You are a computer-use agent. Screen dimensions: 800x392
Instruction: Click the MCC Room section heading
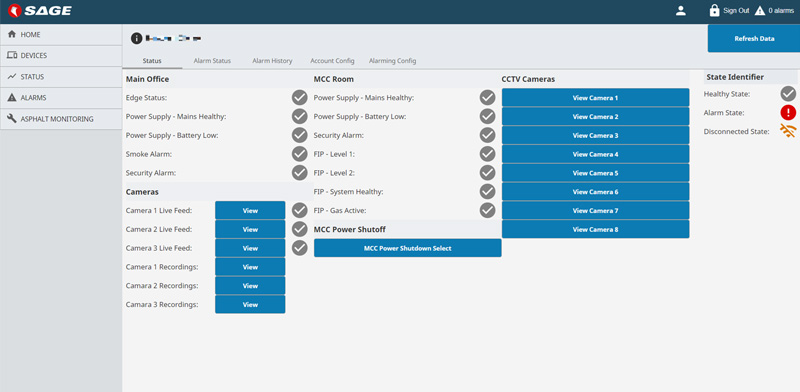[334, 79]
